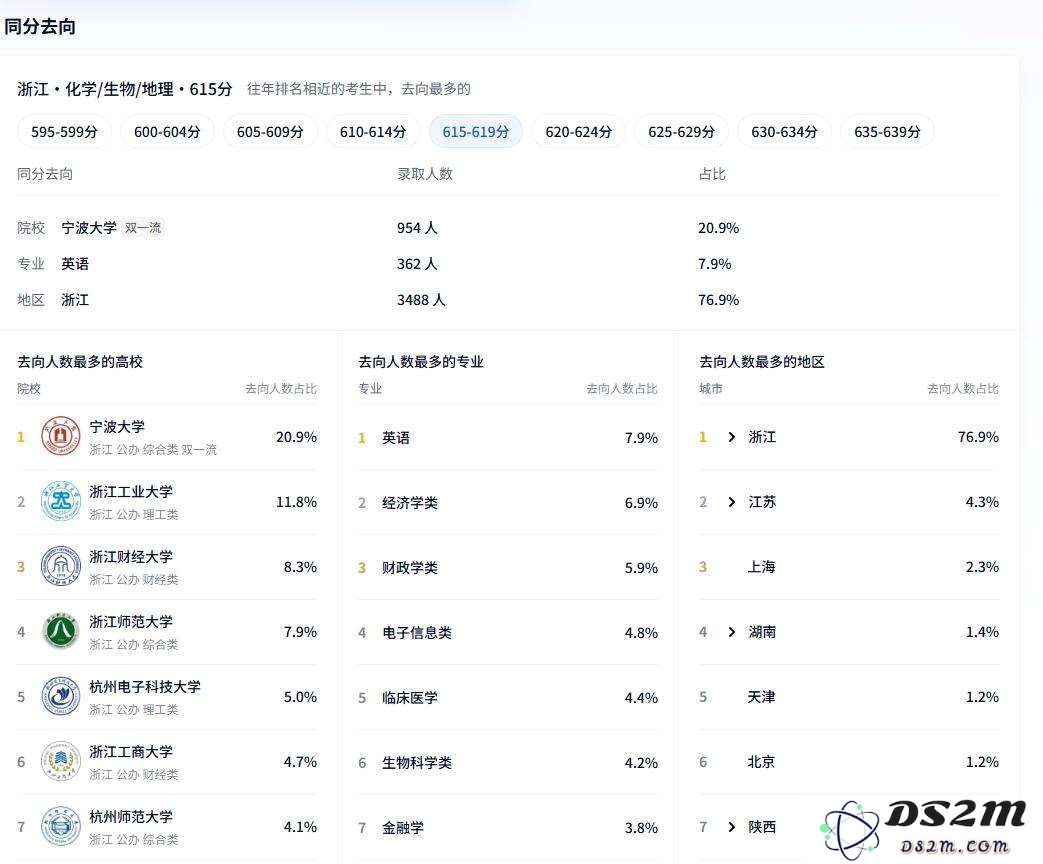Viewport: 1043px width, 864px height.
Task: Click 上海 region row
Action: pyautogui.click(x=849, y=567)
